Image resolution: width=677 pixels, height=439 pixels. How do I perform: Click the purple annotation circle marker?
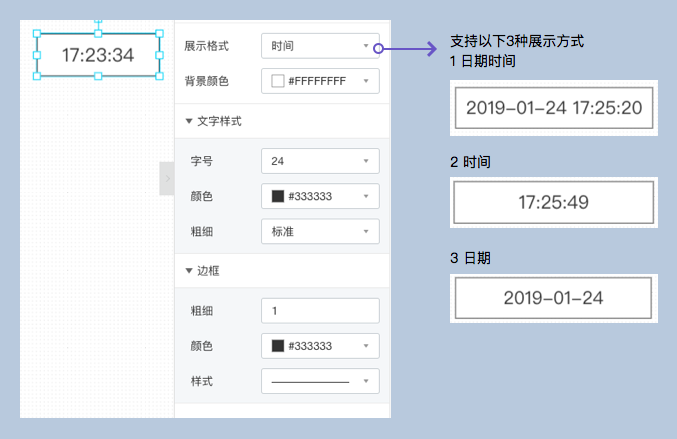[377, 47]
